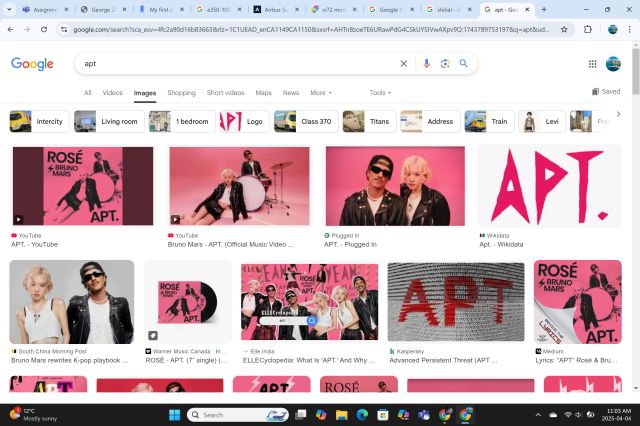
Task: Open Saved items
Action: (x=606, y=91)
